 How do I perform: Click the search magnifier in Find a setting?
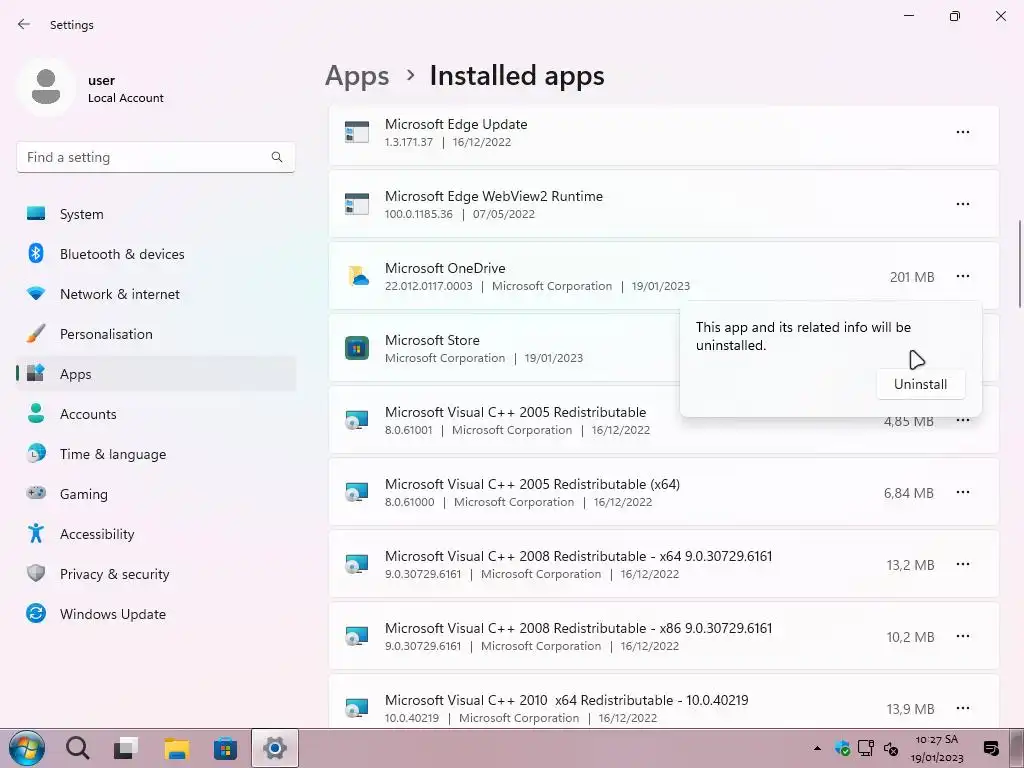click(x=277, y=157)
